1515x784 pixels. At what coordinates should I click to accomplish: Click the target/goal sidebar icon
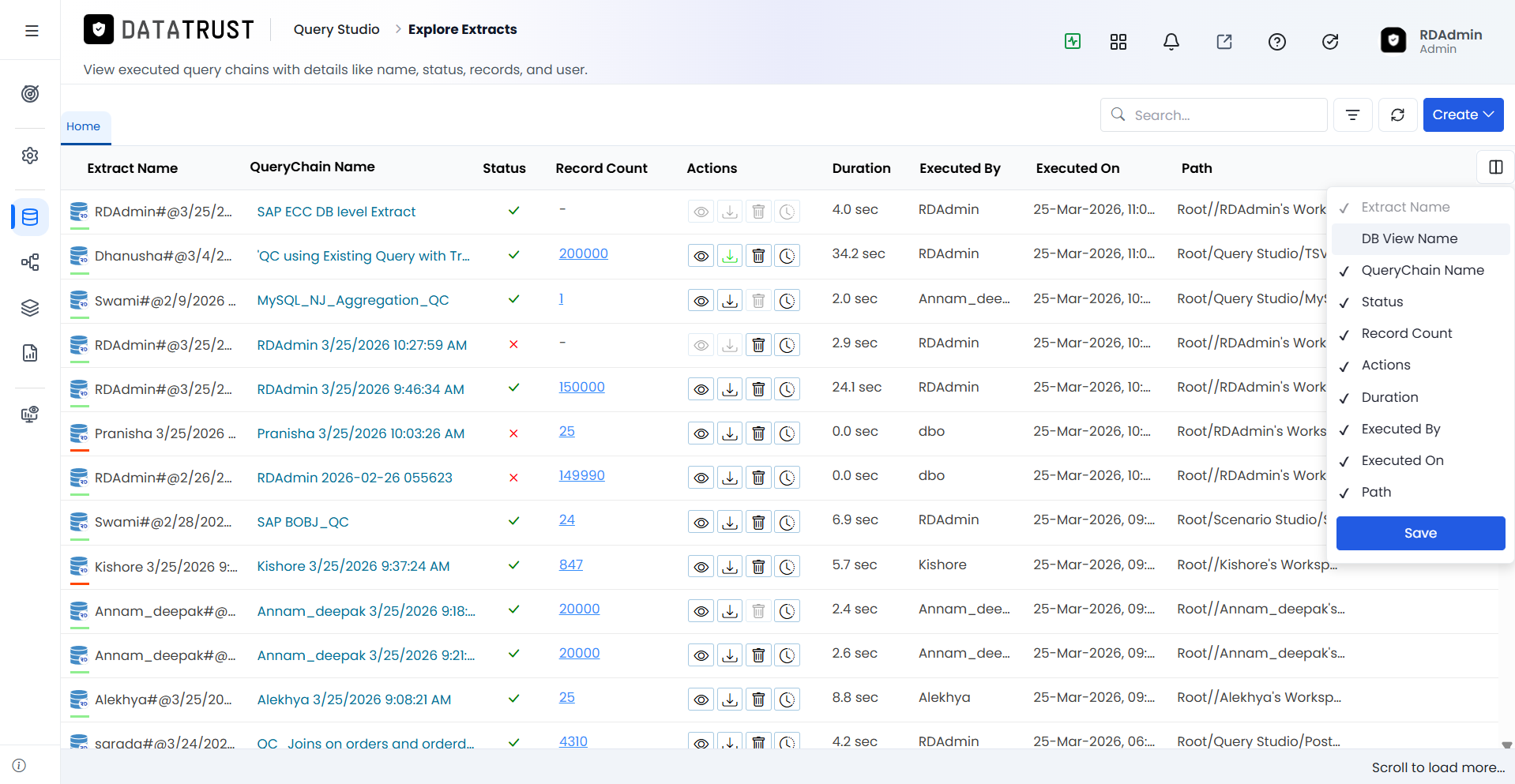(30, 94)
